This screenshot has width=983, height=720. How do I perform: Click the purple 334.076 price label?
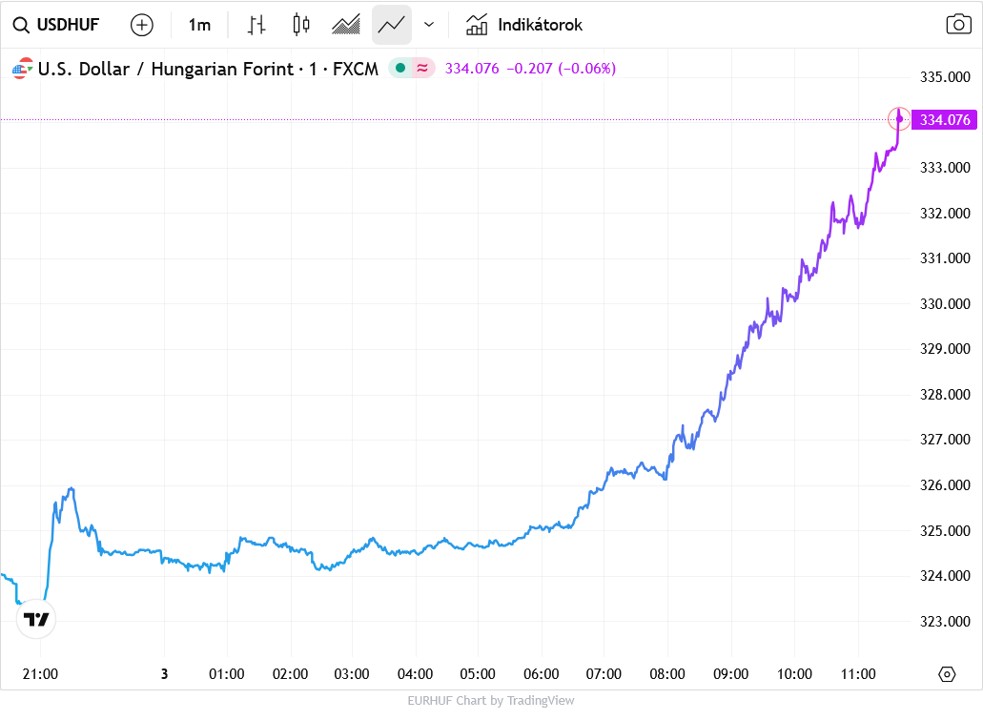point(944,120)
